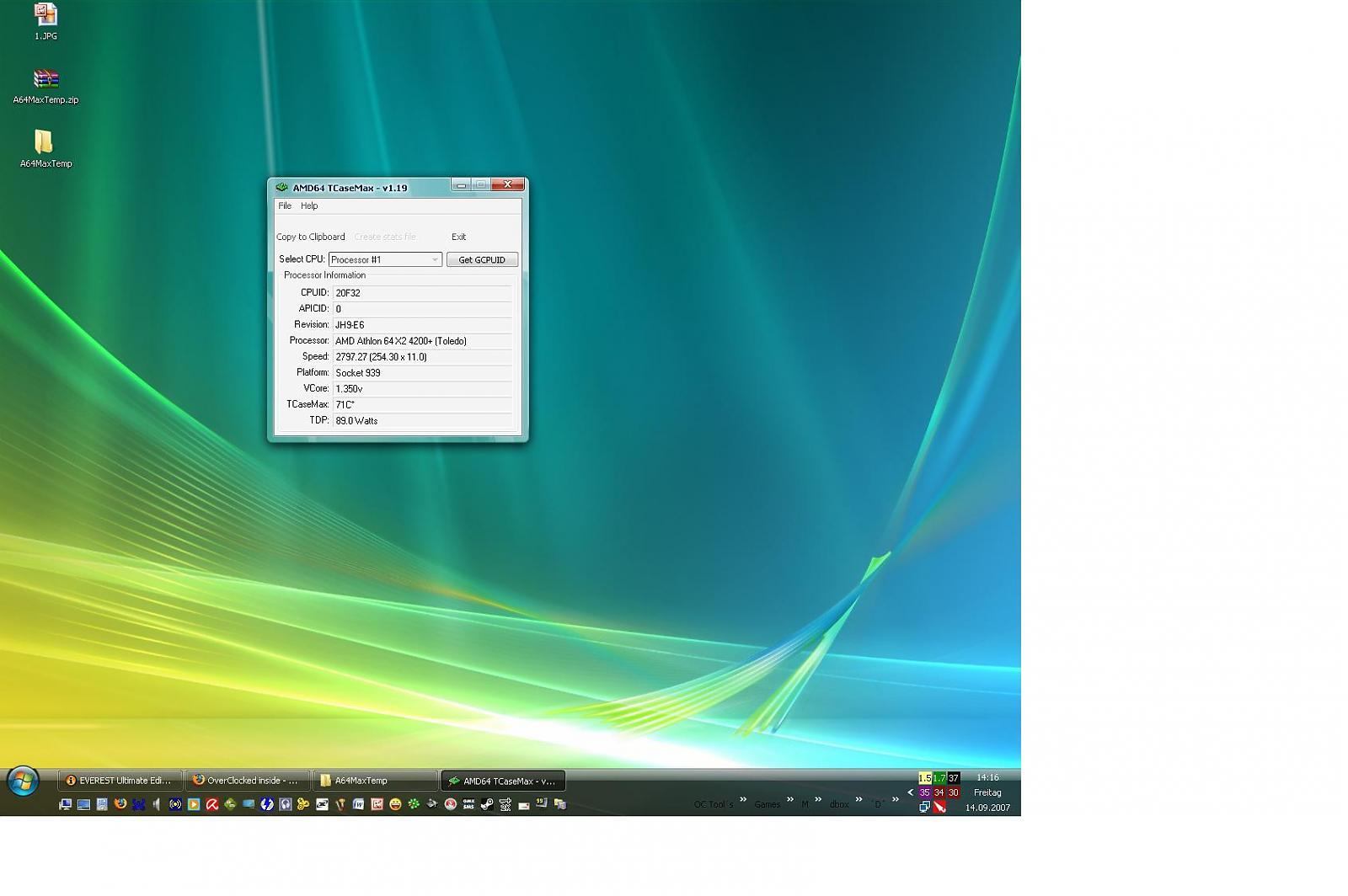Switch to EVEREST Ultimate Edition taskbar button
Image resolution: width=1348 pixels, height=896 pixels.
(120, 781)
